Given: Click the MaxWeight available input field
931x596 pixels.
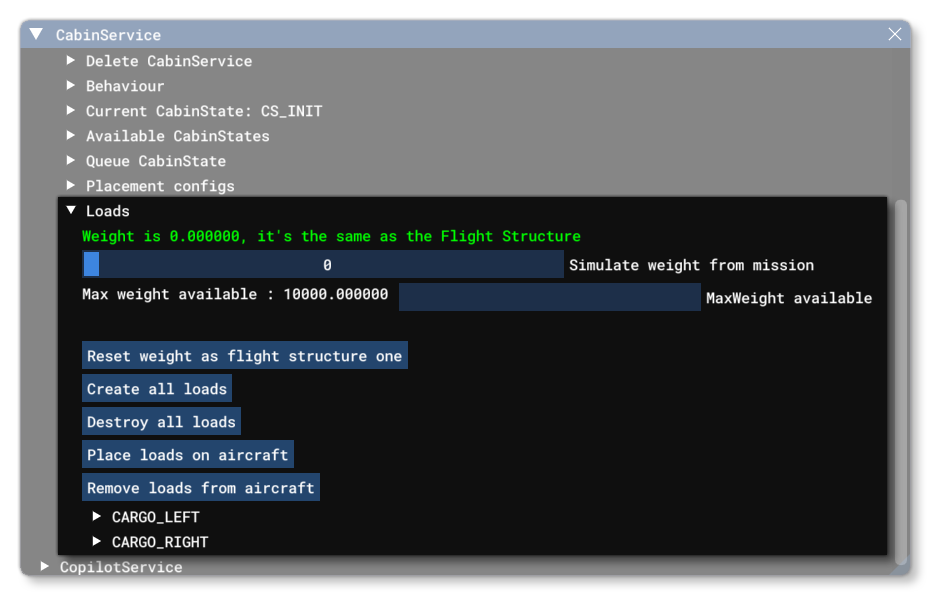Looking at the screenshot, I should click(x=549, y=297).
